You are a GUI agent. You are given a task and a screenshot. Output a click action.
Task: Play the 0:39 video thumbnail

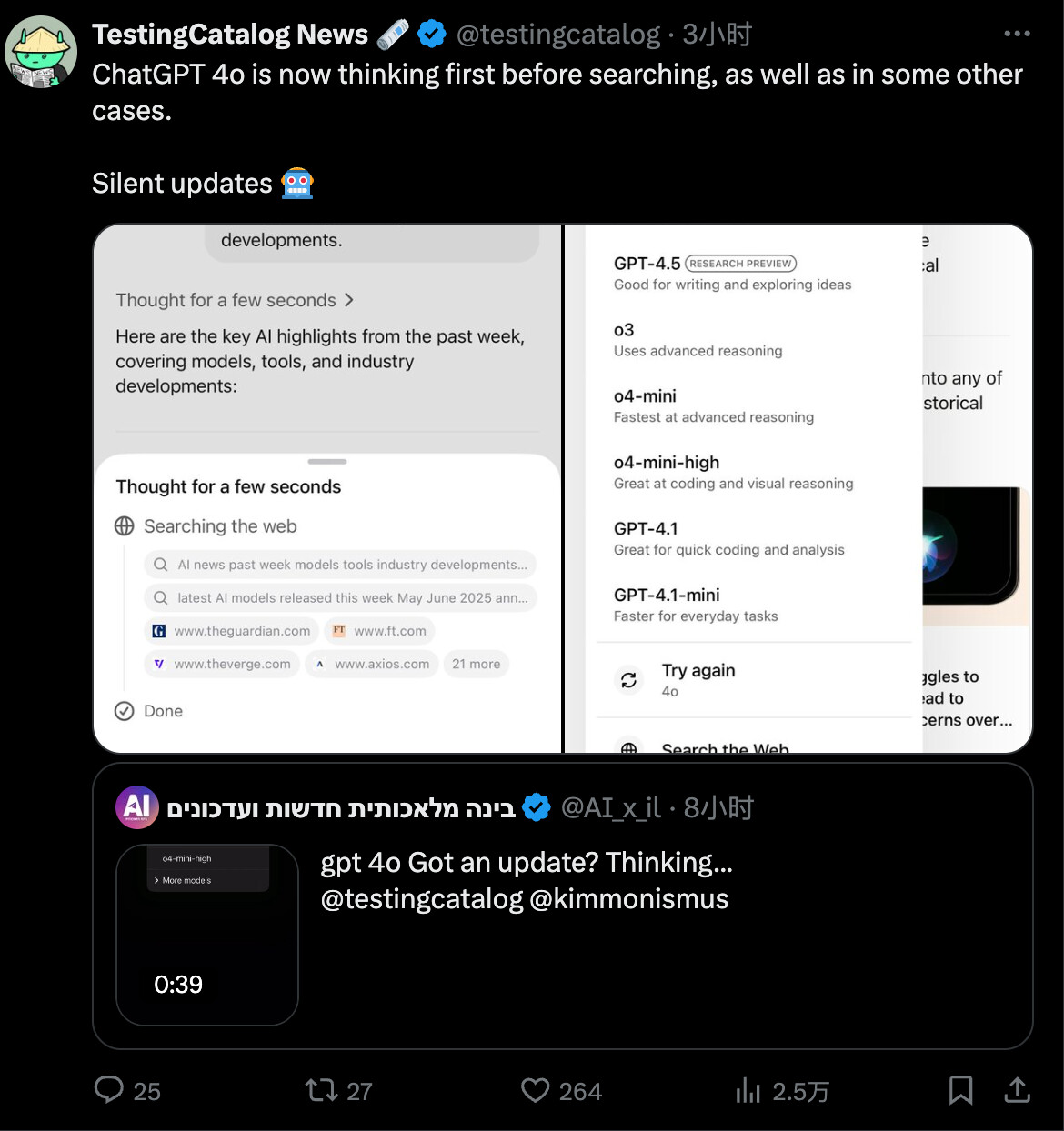(207, 935)
